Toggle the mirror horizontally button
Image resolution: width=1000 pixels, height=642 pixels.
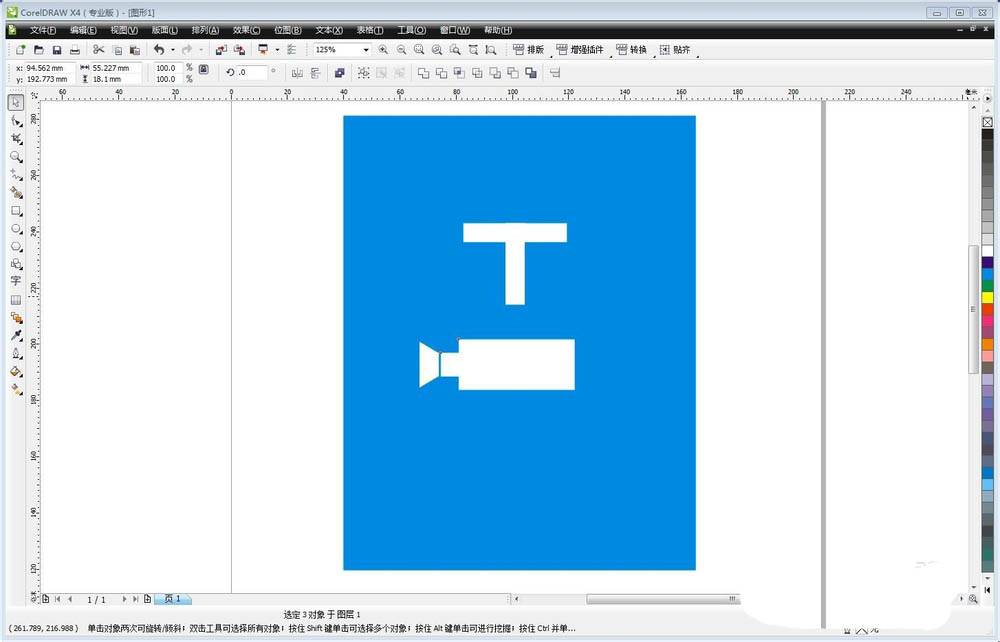[297, 72]
